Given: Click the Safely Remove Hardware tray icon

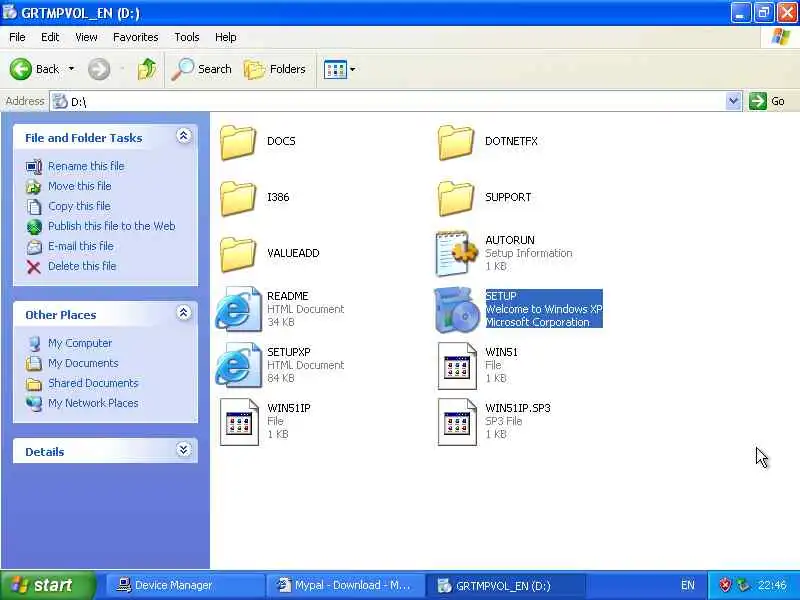Looking at the screenshot, I should pos(743,585).
